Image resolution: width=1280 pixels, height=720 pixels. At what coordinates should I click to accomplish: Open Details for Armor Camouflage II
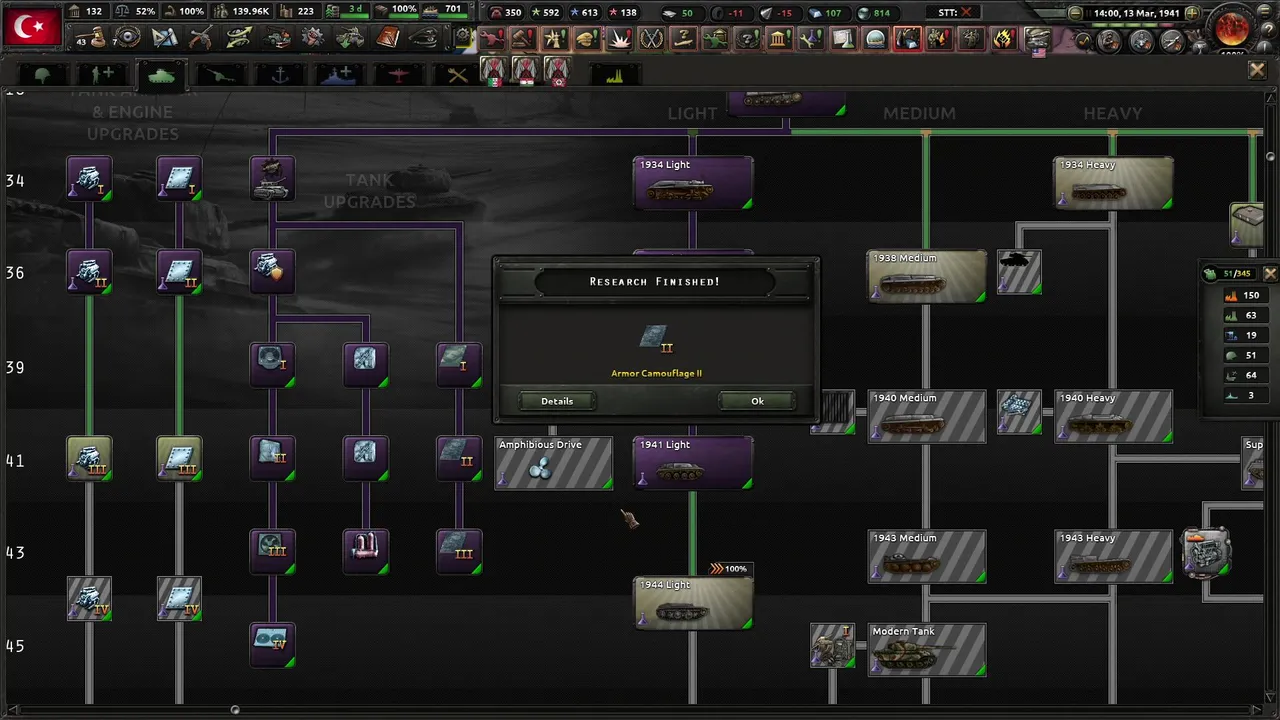[557, 401]
